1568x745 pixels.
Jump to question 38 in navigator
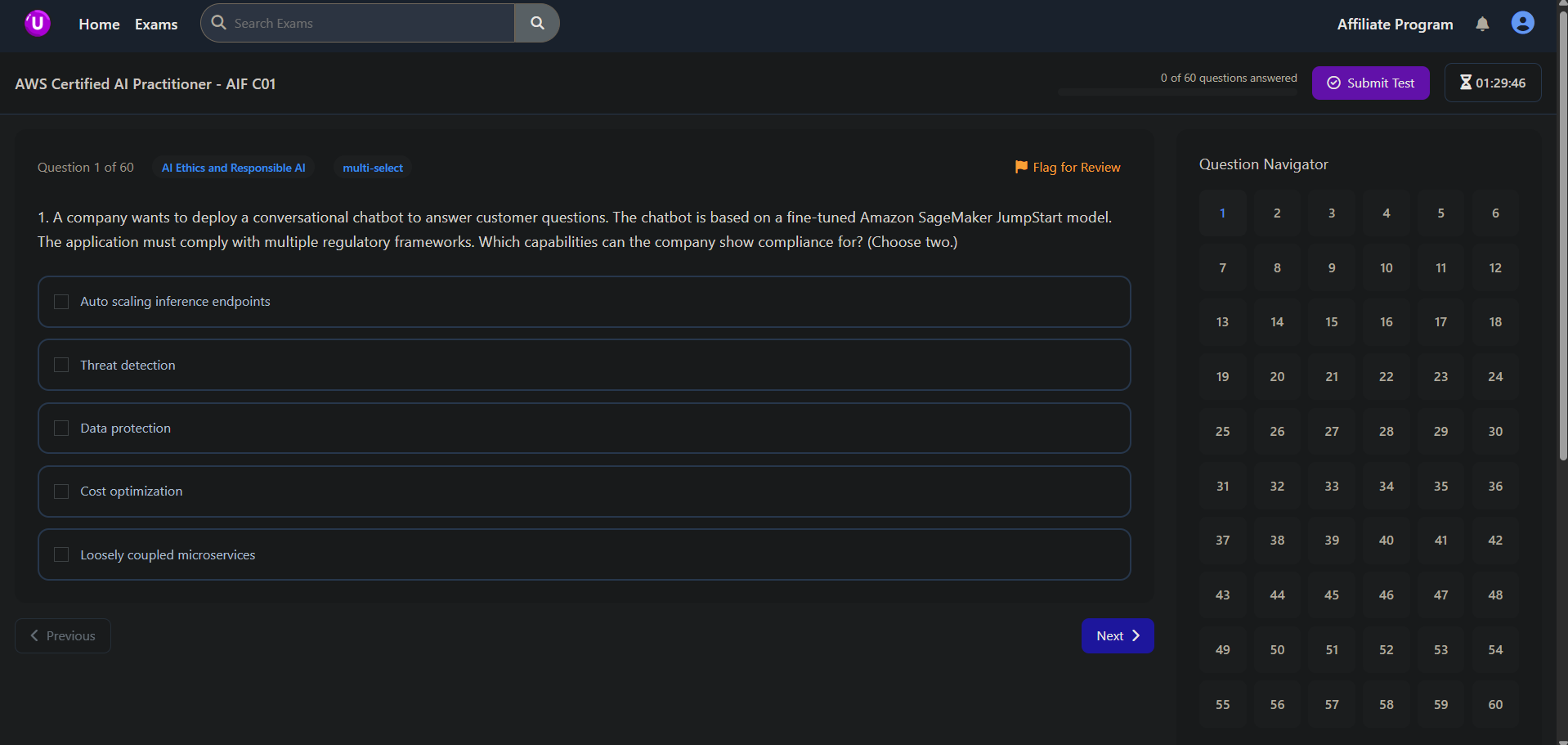(1277, 541)
